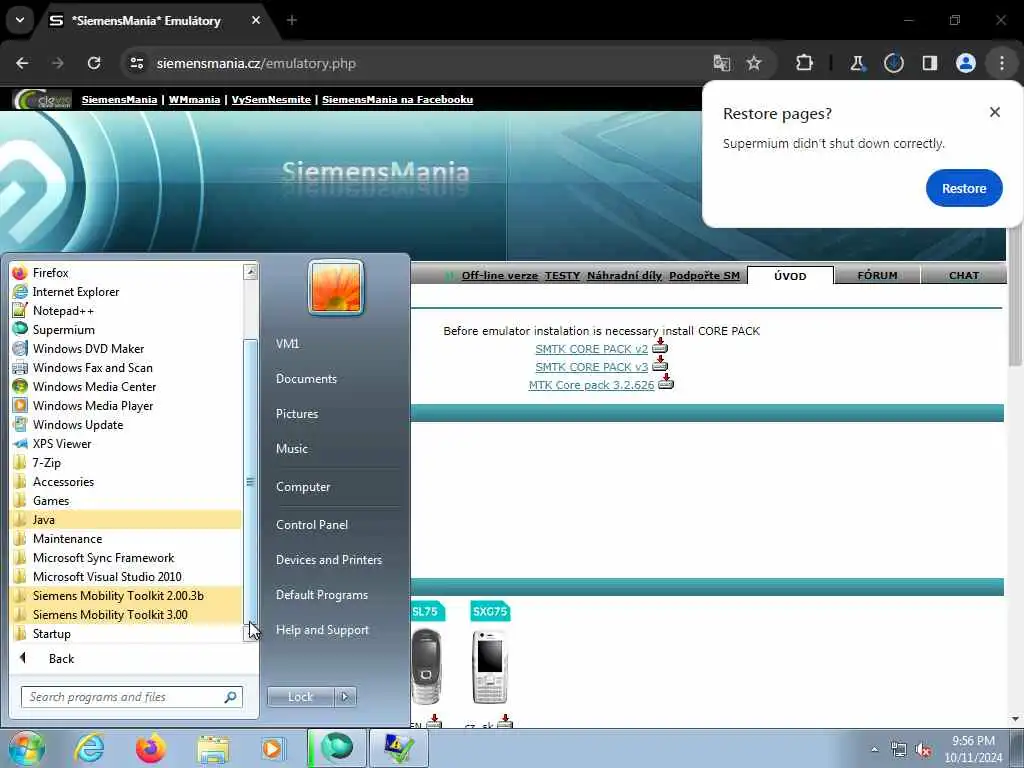The width and height of the screenshot is (1024, 768).
Task: Open the downloads icon in the toolbar
Action: (893, 63)
